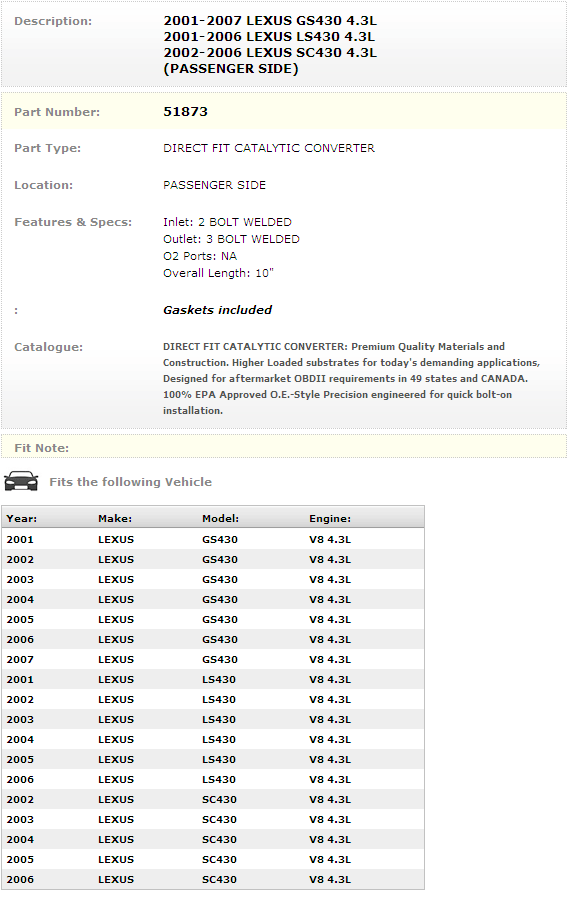Click the Overall Length 10" spec

point(218,273)
